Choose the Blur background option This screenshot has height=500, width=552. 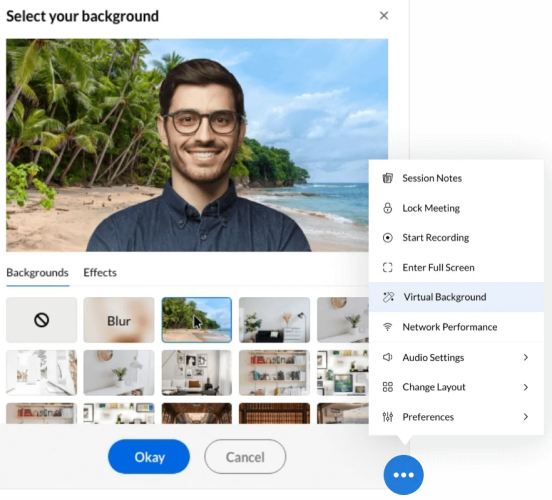click(119, 320)
